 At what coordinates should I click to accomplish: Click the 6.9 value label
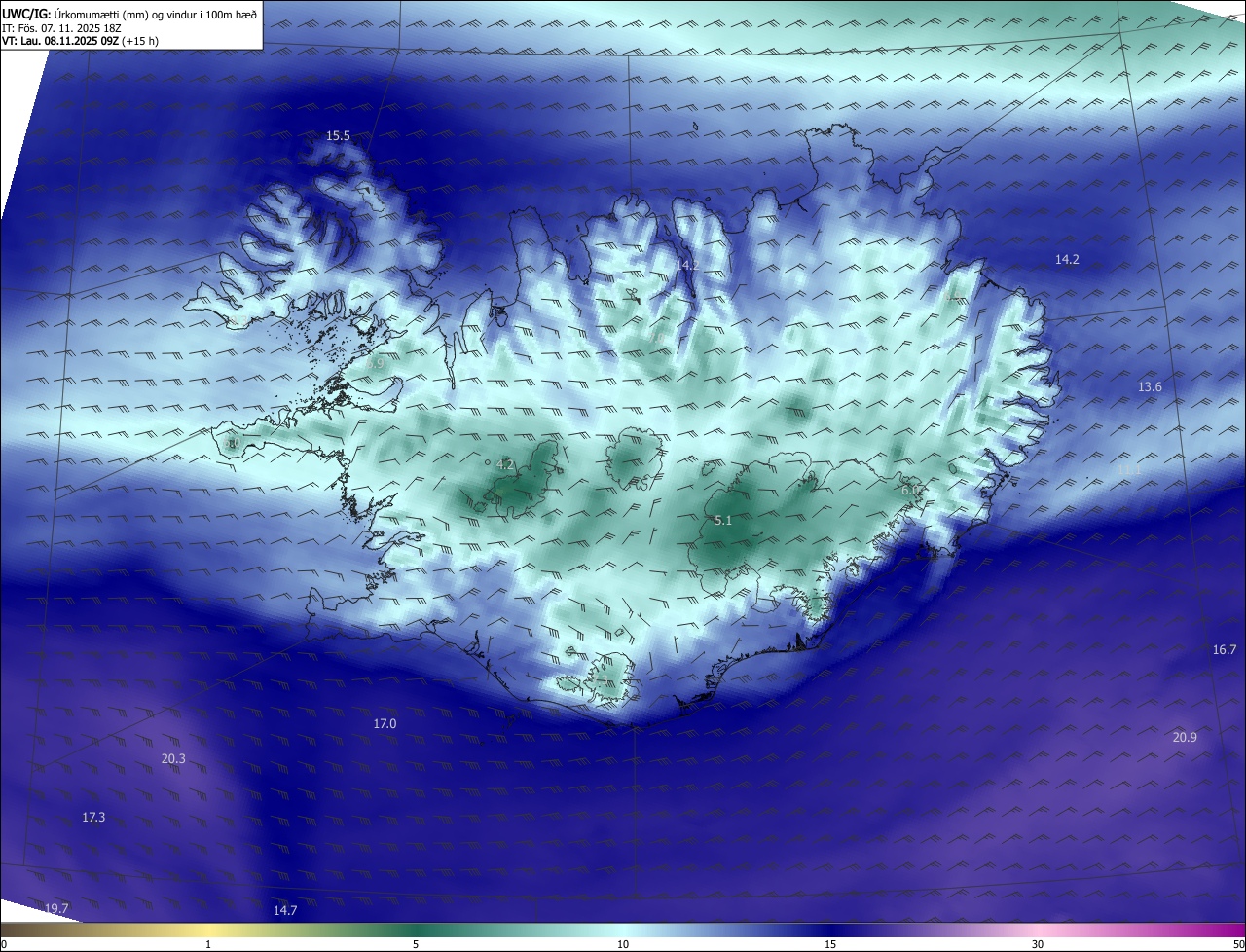click(376, 362)
